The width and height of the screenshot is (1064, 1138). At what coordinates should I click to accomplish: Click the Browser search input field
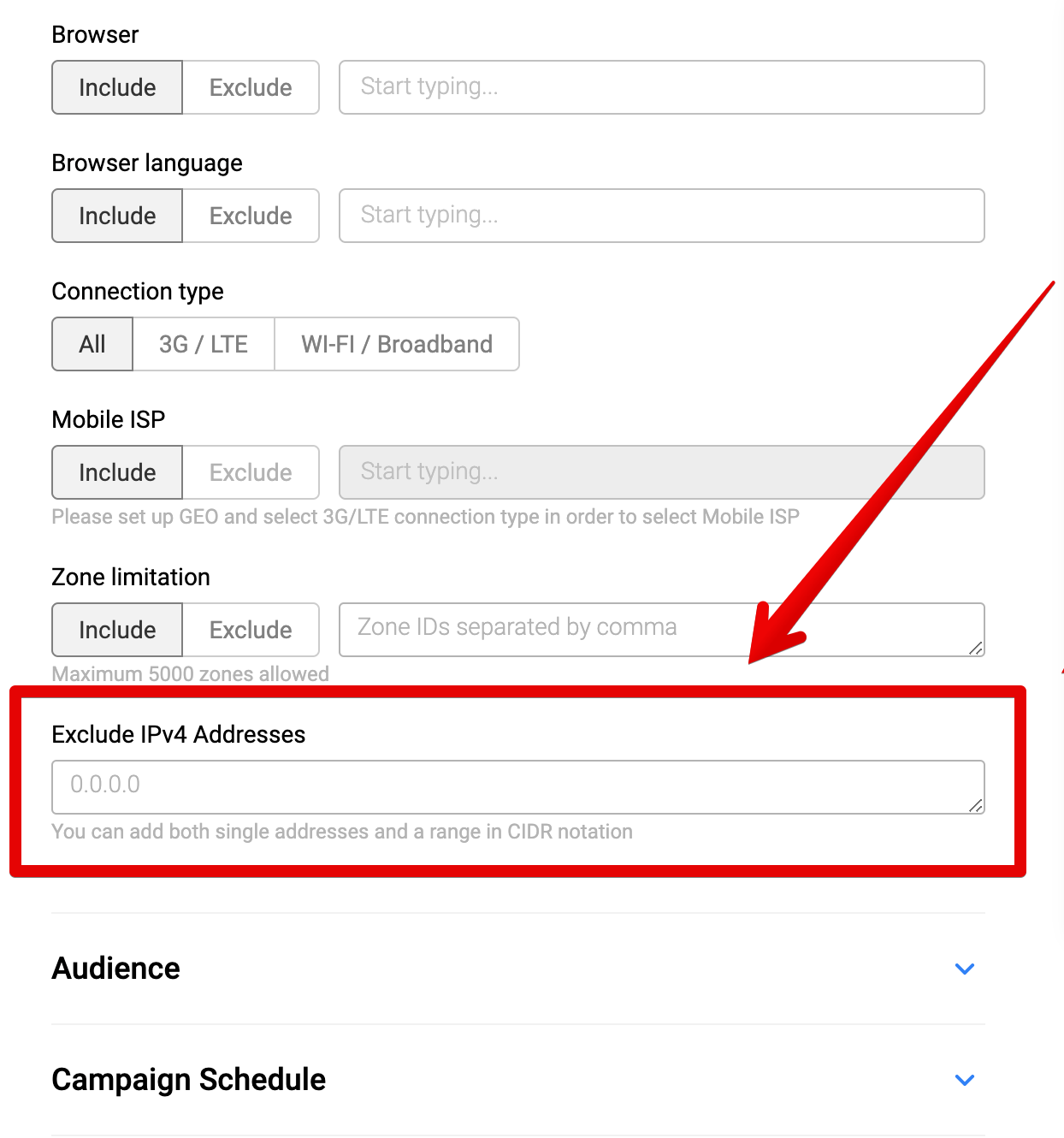[661, 87]
